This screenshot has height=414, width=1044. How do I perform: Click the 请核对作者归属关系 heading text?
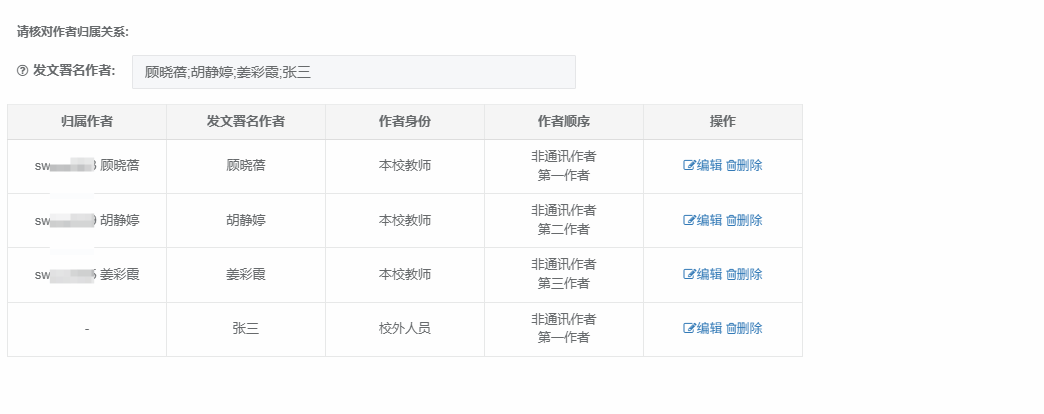[73, 32]
